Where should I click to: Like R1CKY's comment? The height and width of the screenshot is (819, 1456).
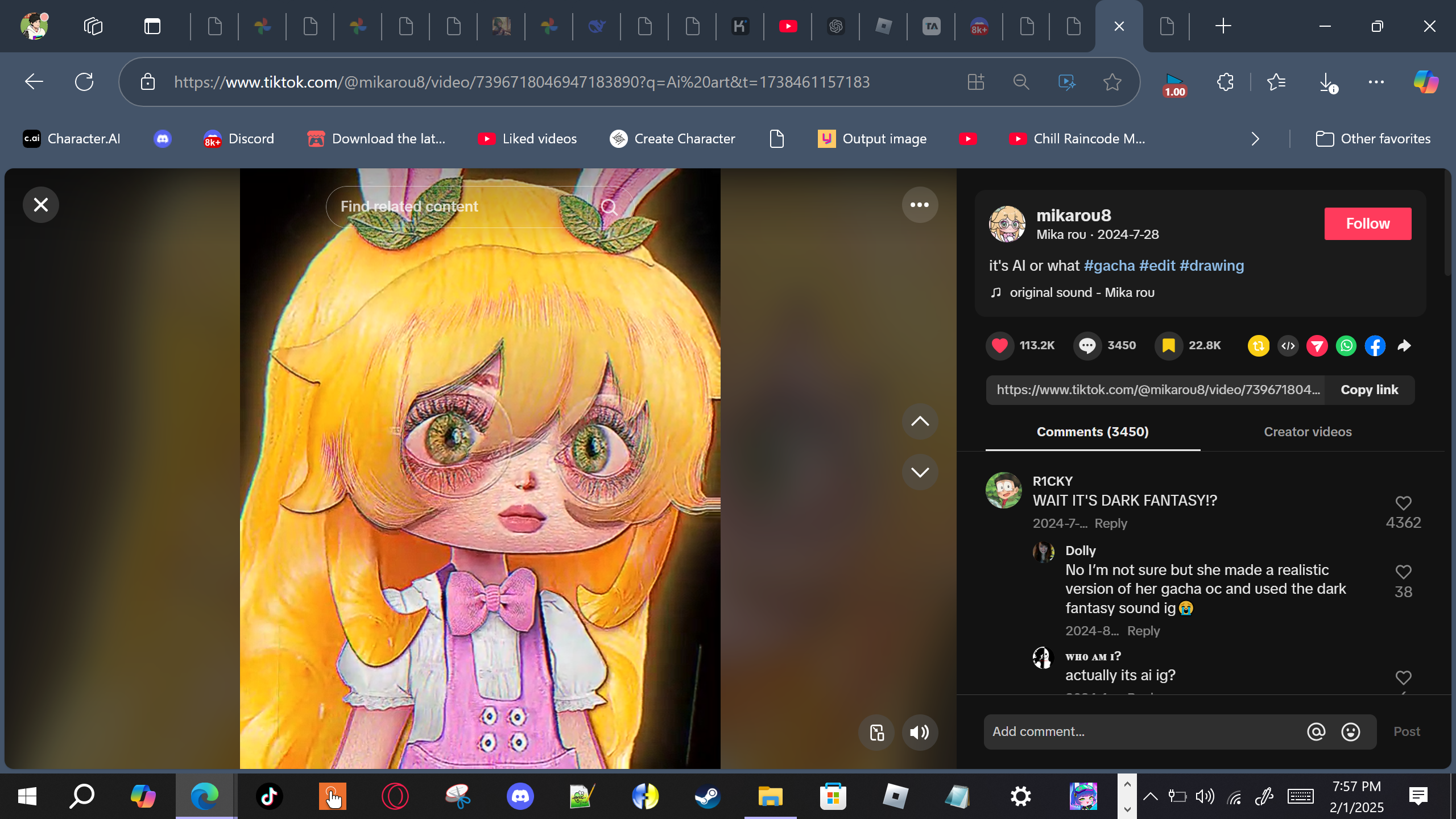pyautogui.click(x=1403, y=503)
